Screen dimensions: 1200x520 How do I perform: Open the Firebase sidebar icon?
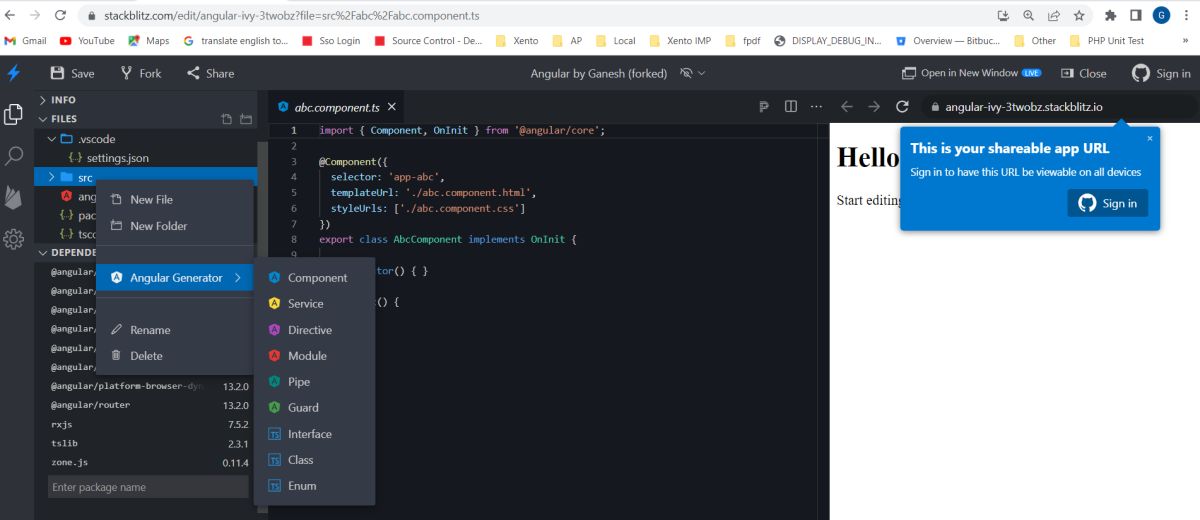point(14,196)
